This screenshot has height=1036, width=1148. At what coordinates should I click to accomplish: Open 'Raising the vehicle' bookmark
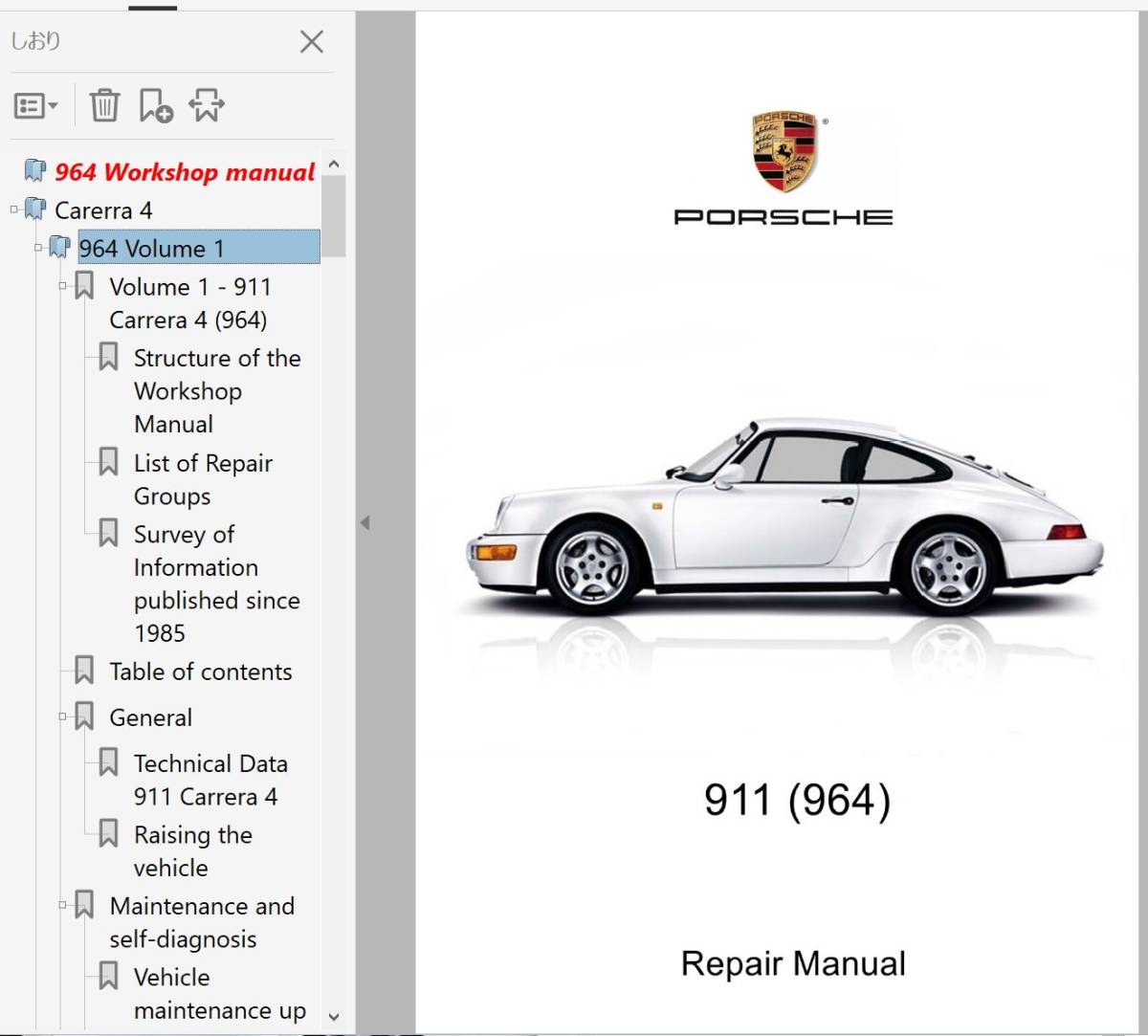click(x=192, y=851)
